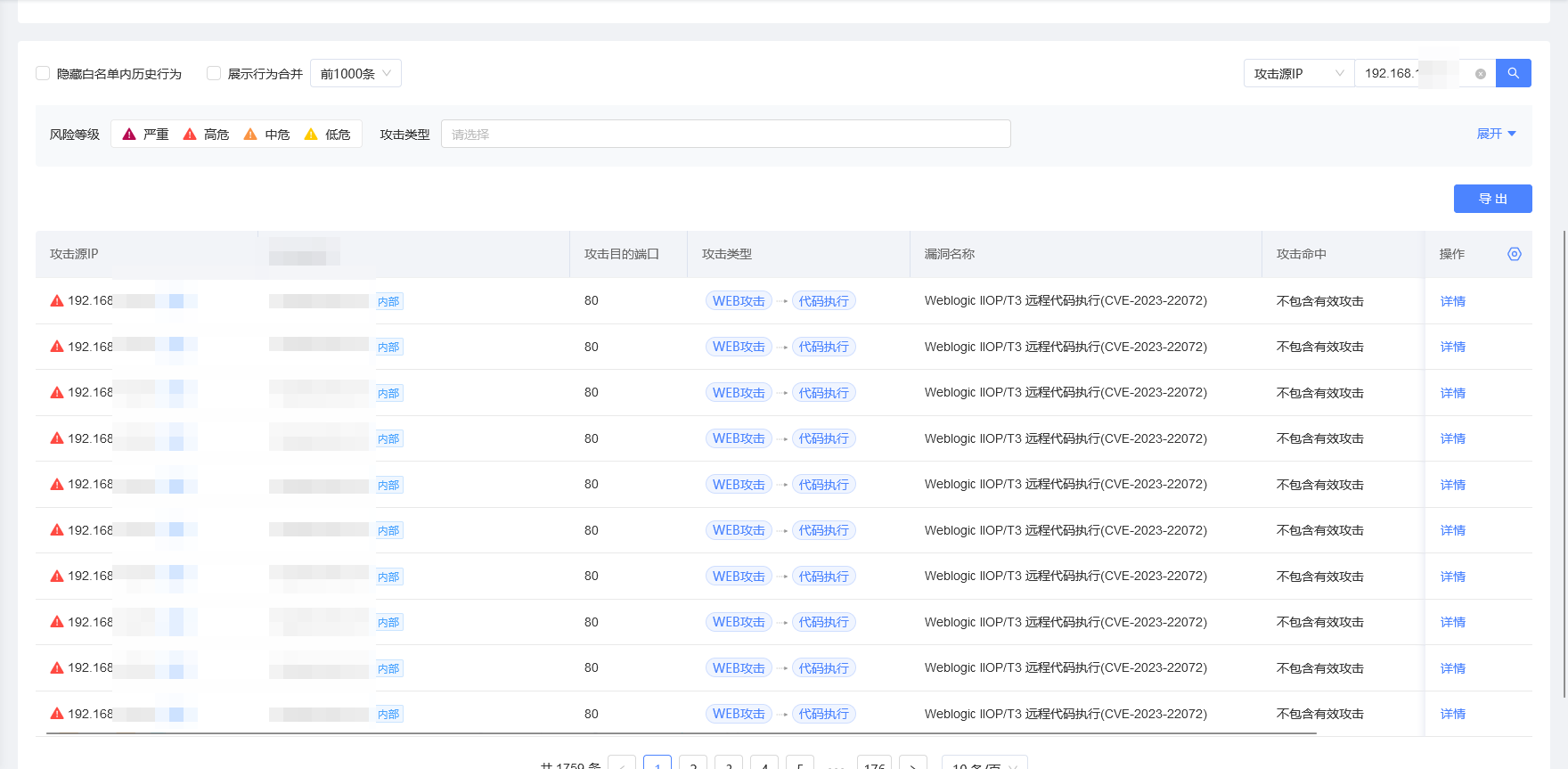Click the warning triangle in the sixth row

click(57, 530)
